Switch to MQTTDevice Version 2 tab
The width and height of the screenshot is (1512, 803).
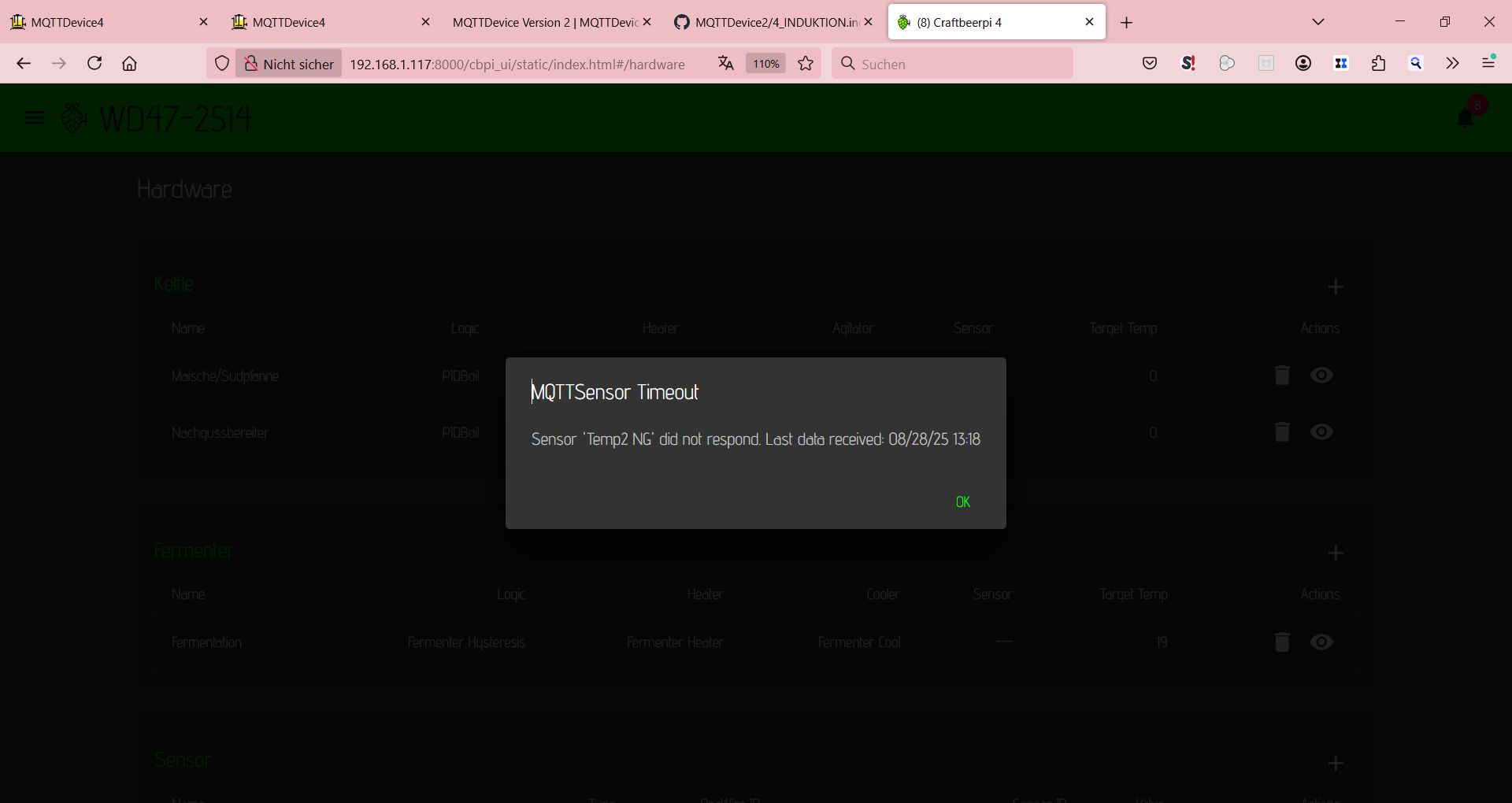point(543,22)
